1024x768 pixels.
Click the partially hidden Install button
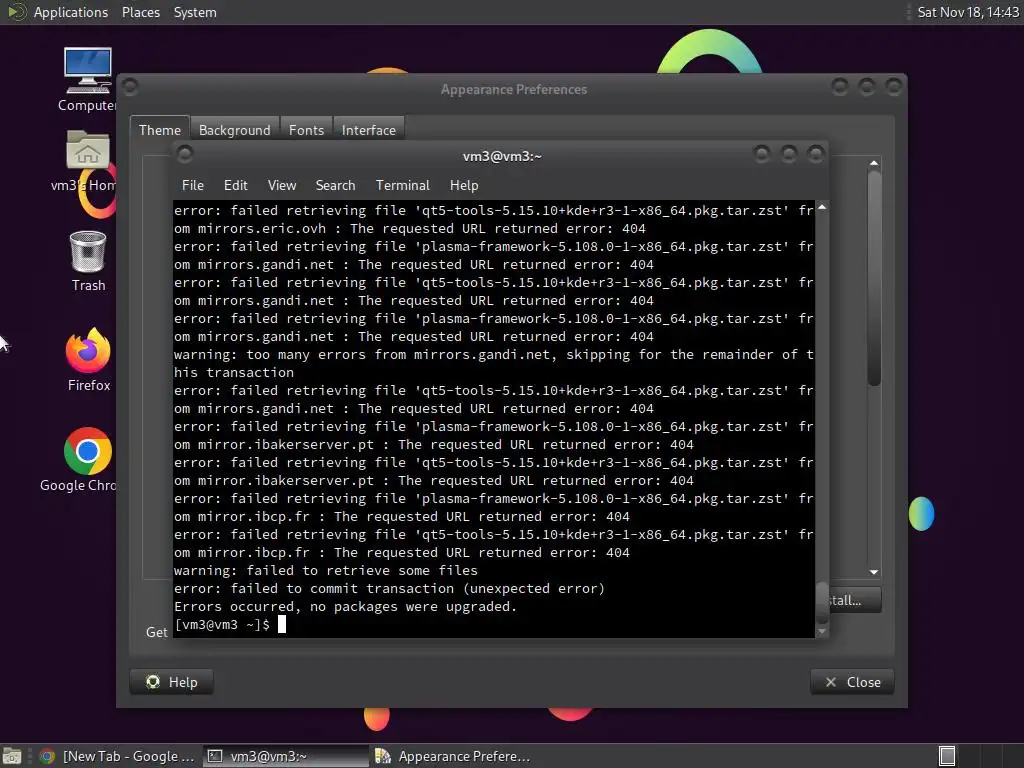click(855, 600)
